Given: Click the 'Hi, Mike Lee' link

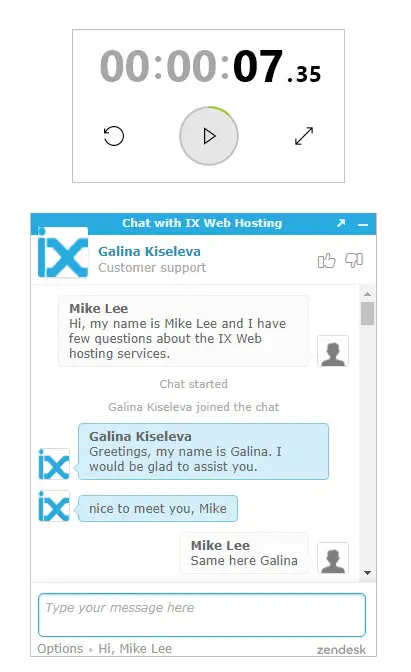Looking at the screenshot, I should pyautogui.click(x=135, y=648).
